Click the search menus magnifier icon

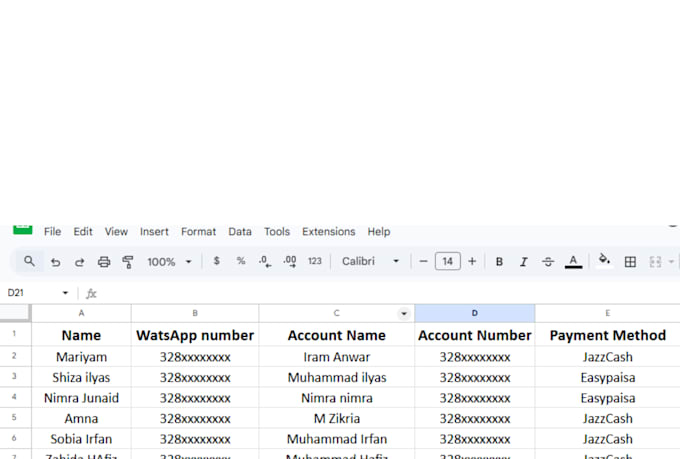pyautogui.click(x=29, y=261)
